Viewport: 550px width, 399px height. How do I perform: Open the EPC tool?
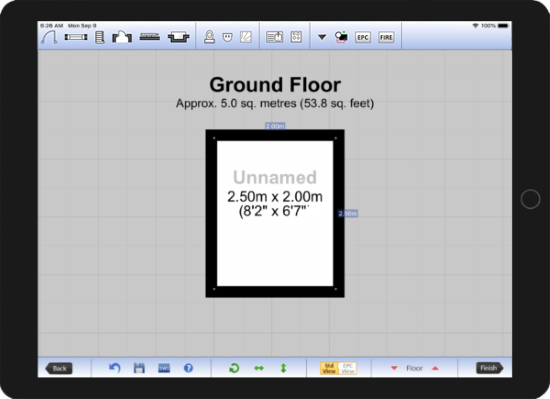tap(363, 37)
